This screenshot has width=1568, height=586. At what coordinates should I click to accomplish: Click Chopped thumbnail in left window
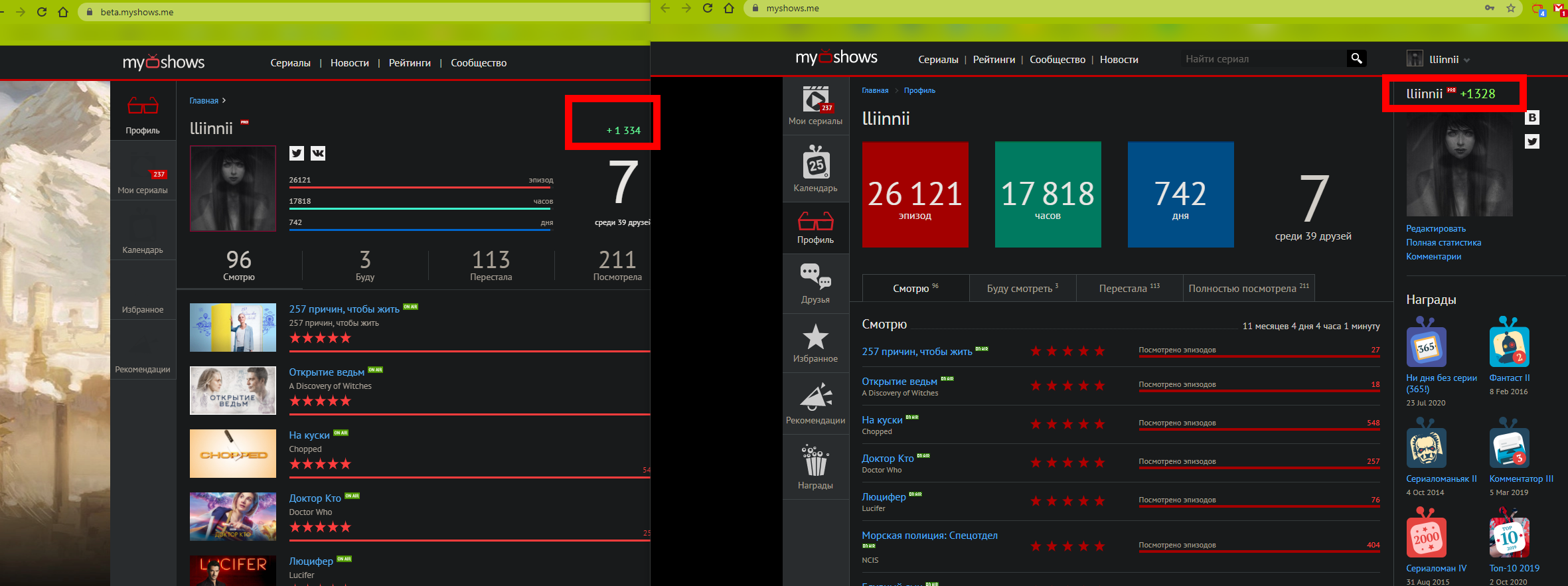click(x=233, y=453)
